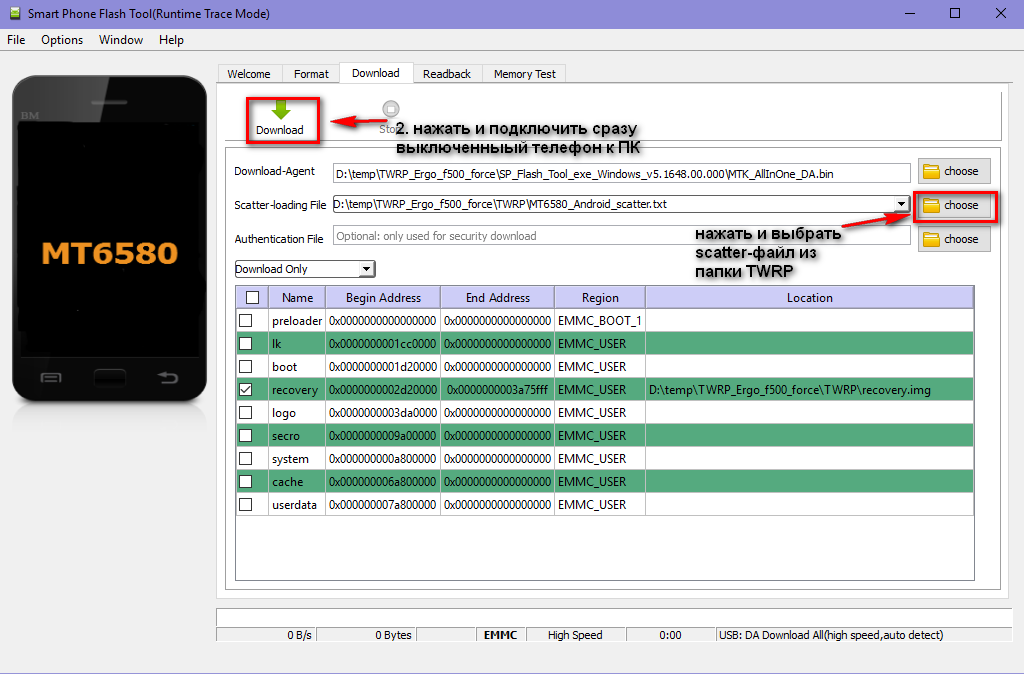The image size is (1024, 674).
Task: Click the Download-Agent choose folder icon
Action: (x=931, y=171)
